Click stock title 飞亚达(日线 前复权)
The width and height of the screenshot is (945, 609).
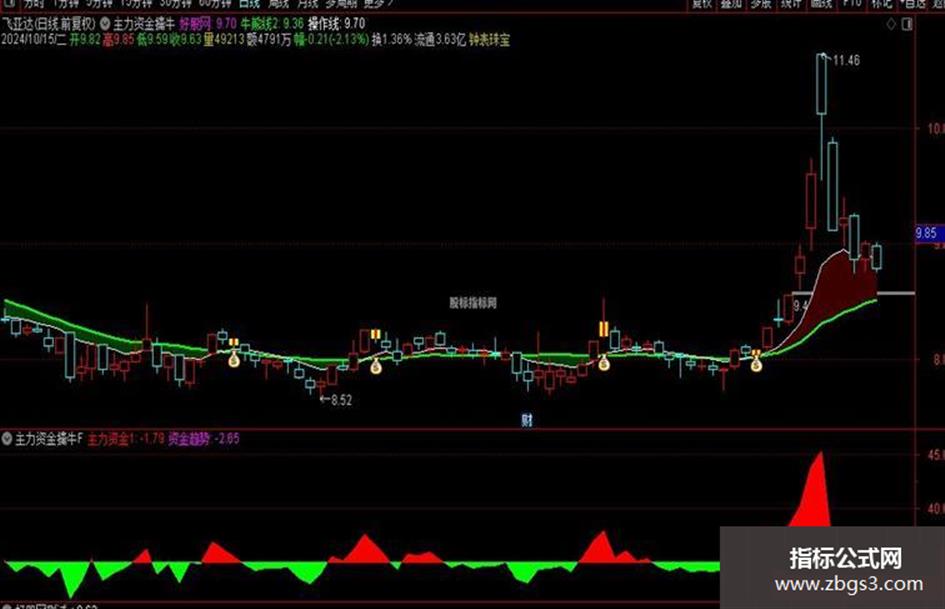pyautogui.click(x=48, y=24)
